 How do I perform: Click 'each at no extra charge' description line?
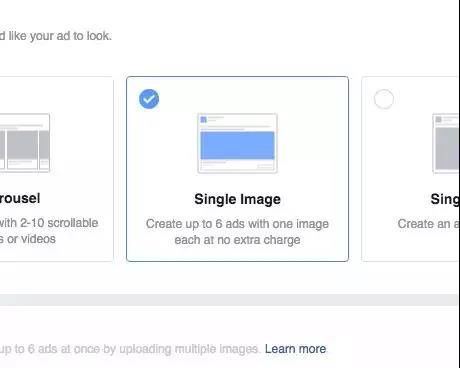point(237,240)
